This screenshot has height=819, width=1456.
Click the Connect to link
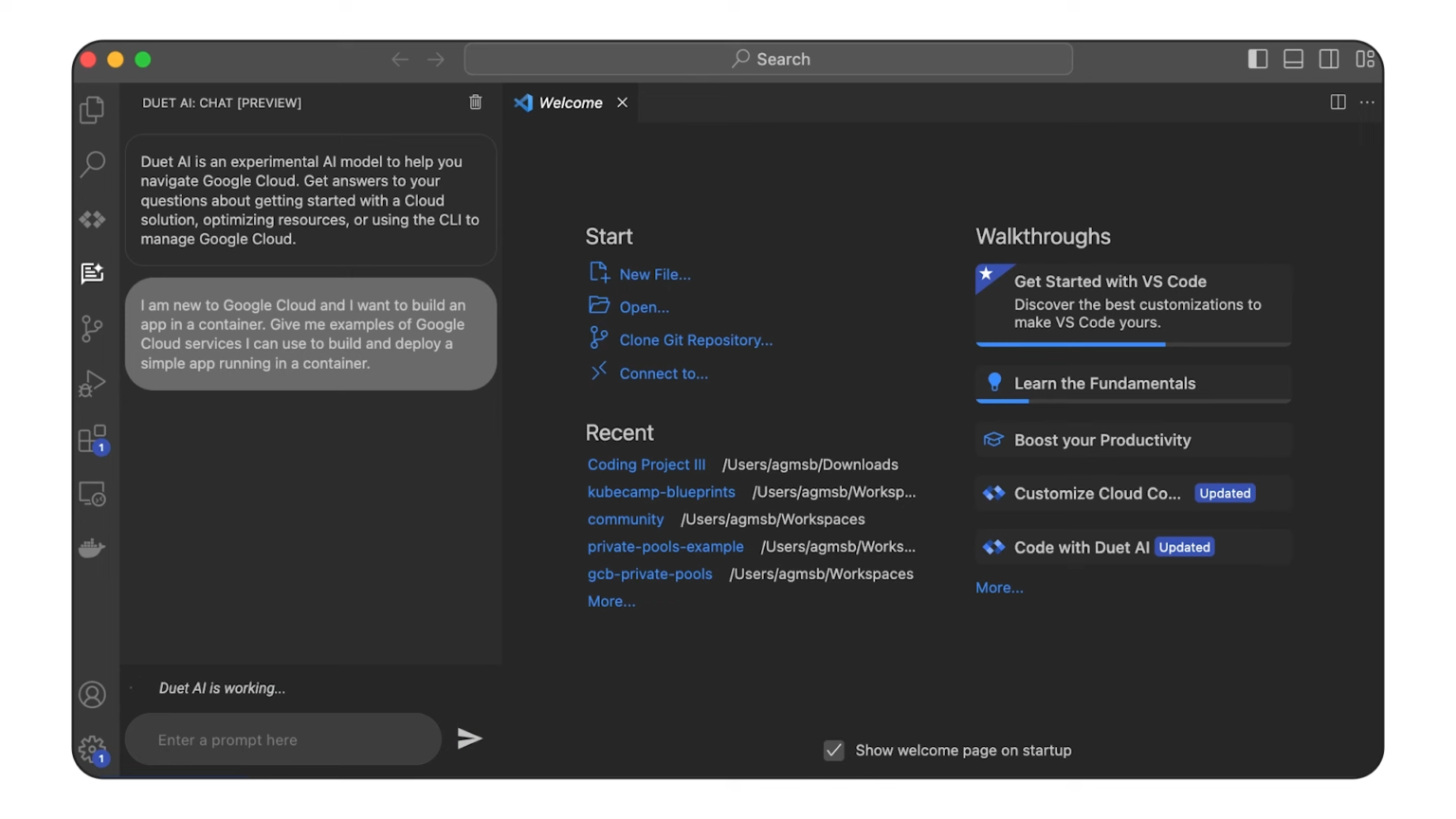point(664,373)
